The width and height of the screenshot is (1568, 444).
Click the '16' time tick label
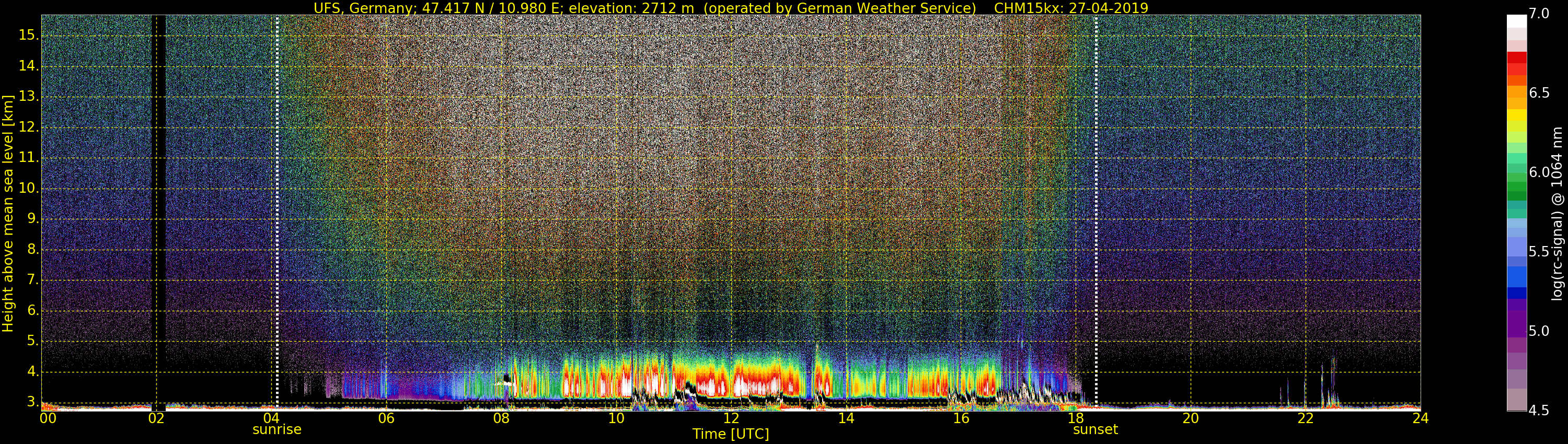pyautogui.click(x=961, y=418)
